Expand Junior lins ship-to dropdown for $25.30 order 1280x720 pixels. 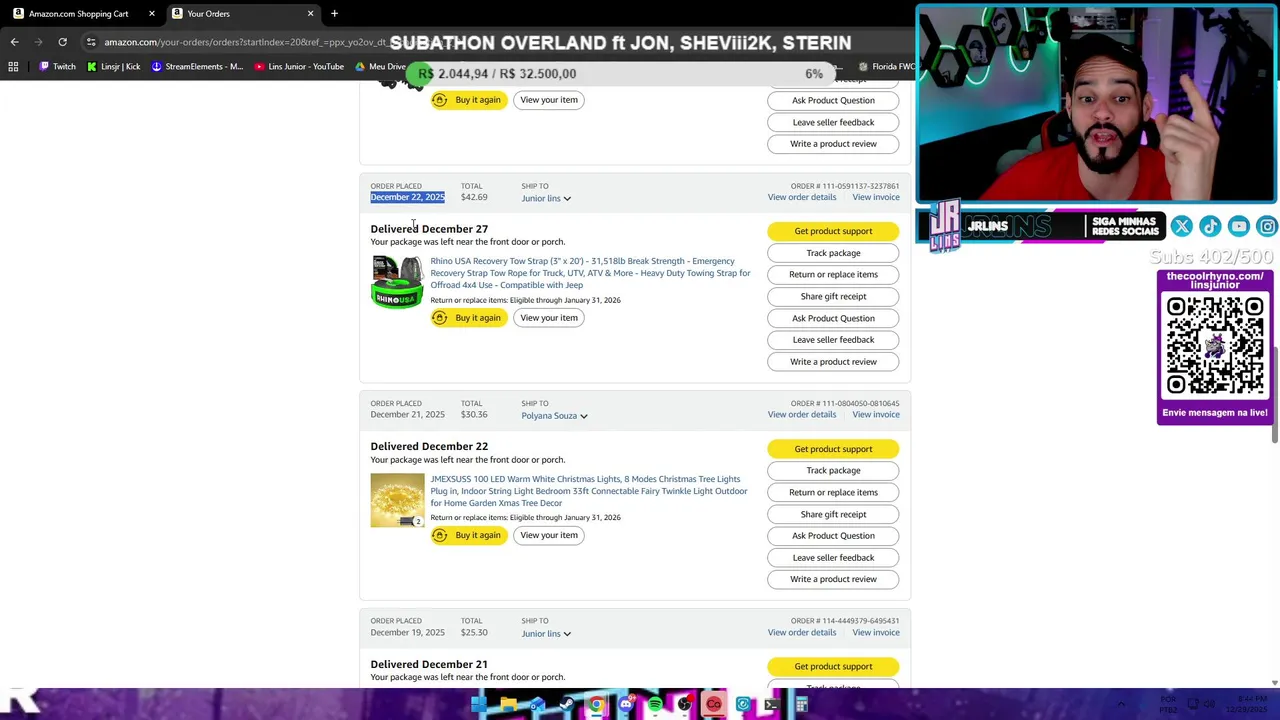546,634
